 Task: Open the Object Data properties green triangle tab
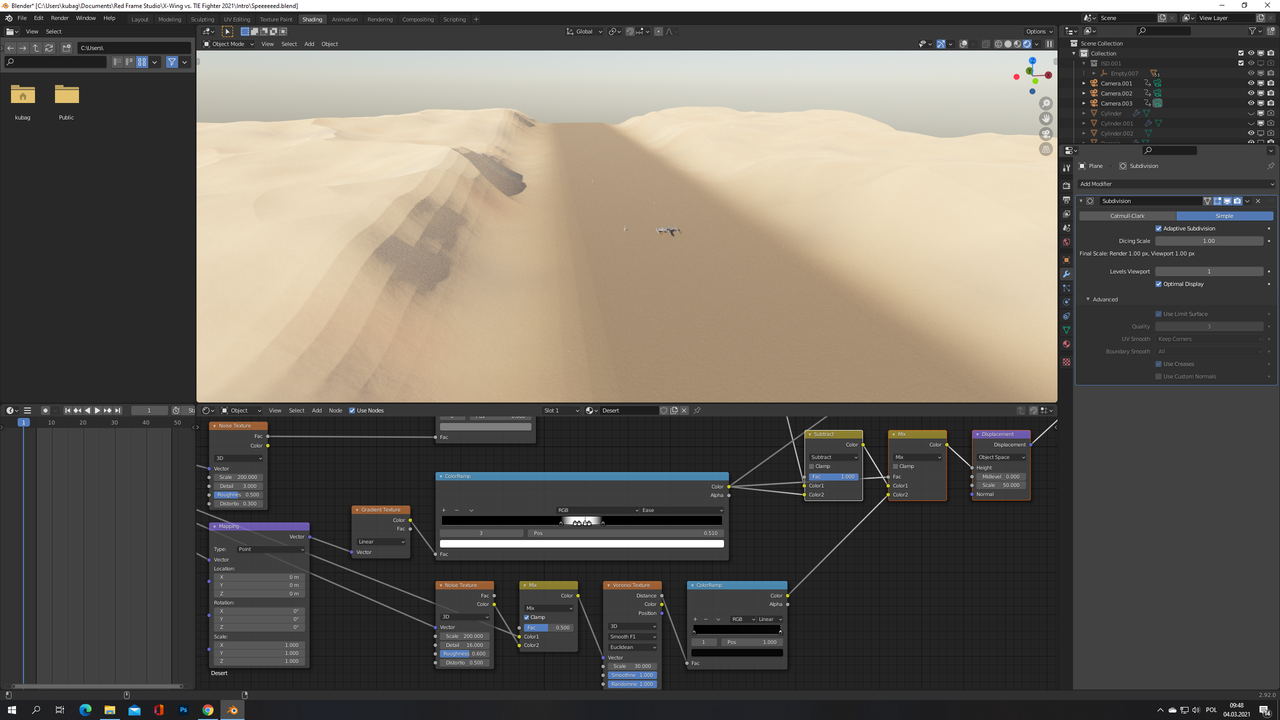pyautogui.click(x=1066, y=330)
